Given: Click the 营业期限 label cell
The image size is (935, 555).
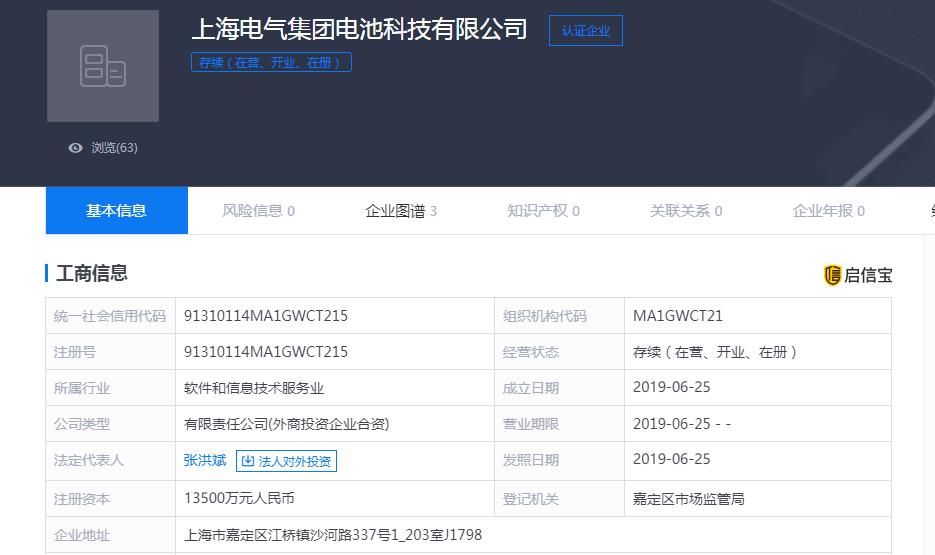Looking at the screenshot, I should pyautogui.click(x=559, y=424).
